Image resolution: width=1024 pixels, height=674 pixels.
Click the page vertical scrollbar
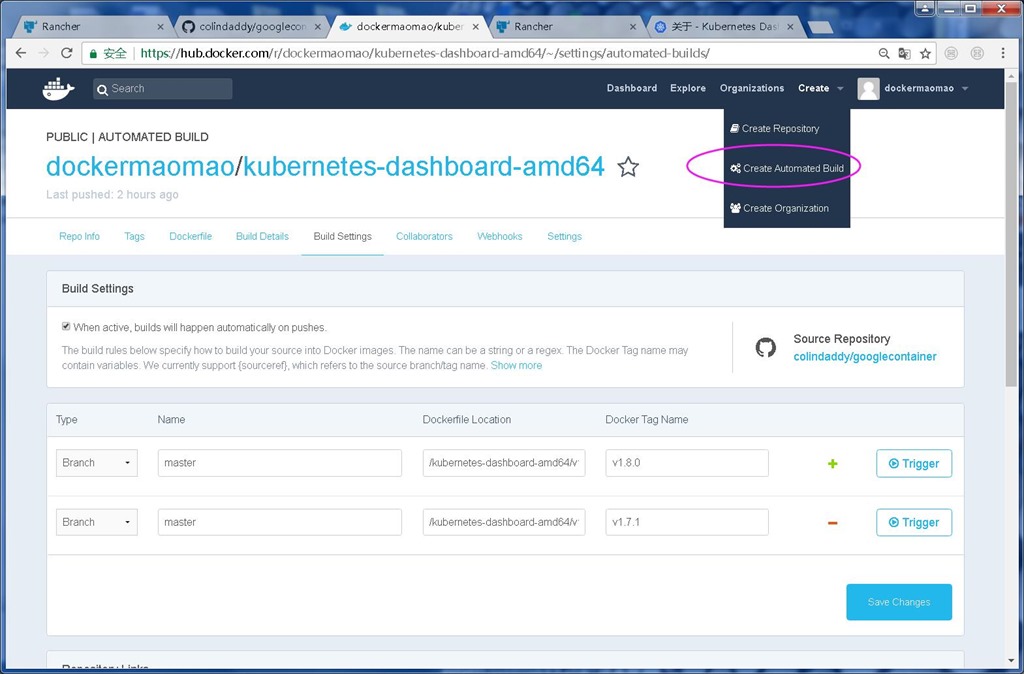[1012, 235]
